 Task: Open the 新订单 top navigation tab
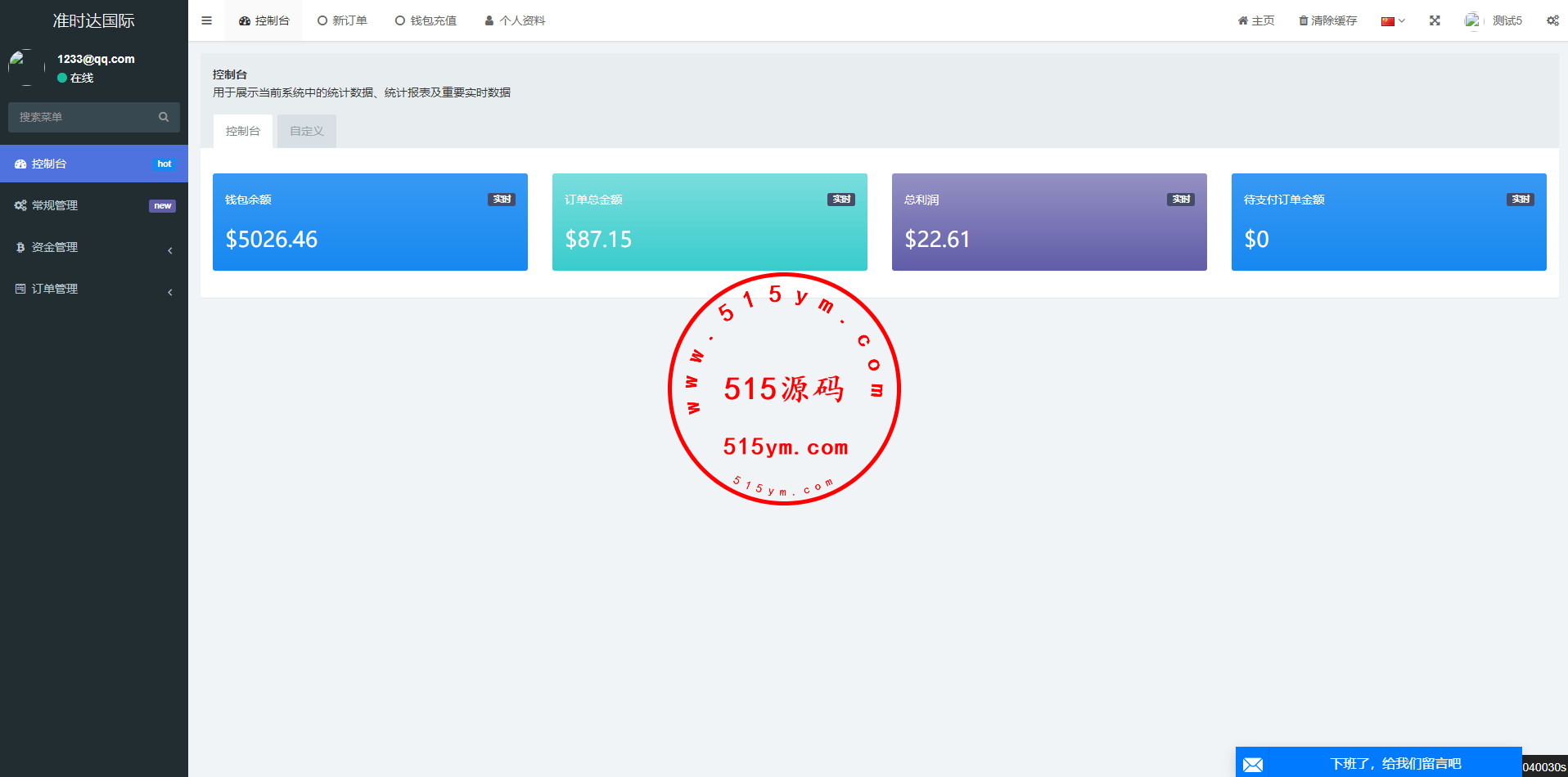coord(342,20)
